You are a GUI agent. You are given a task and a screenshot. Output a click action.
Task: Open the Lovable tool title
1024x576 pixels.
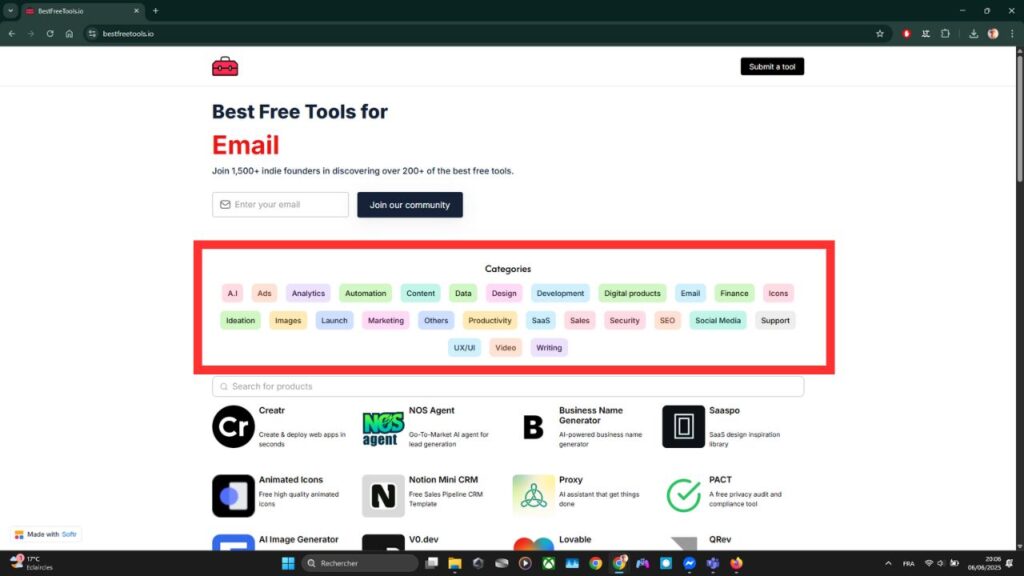pyautogui.click(x=575, y=539)
